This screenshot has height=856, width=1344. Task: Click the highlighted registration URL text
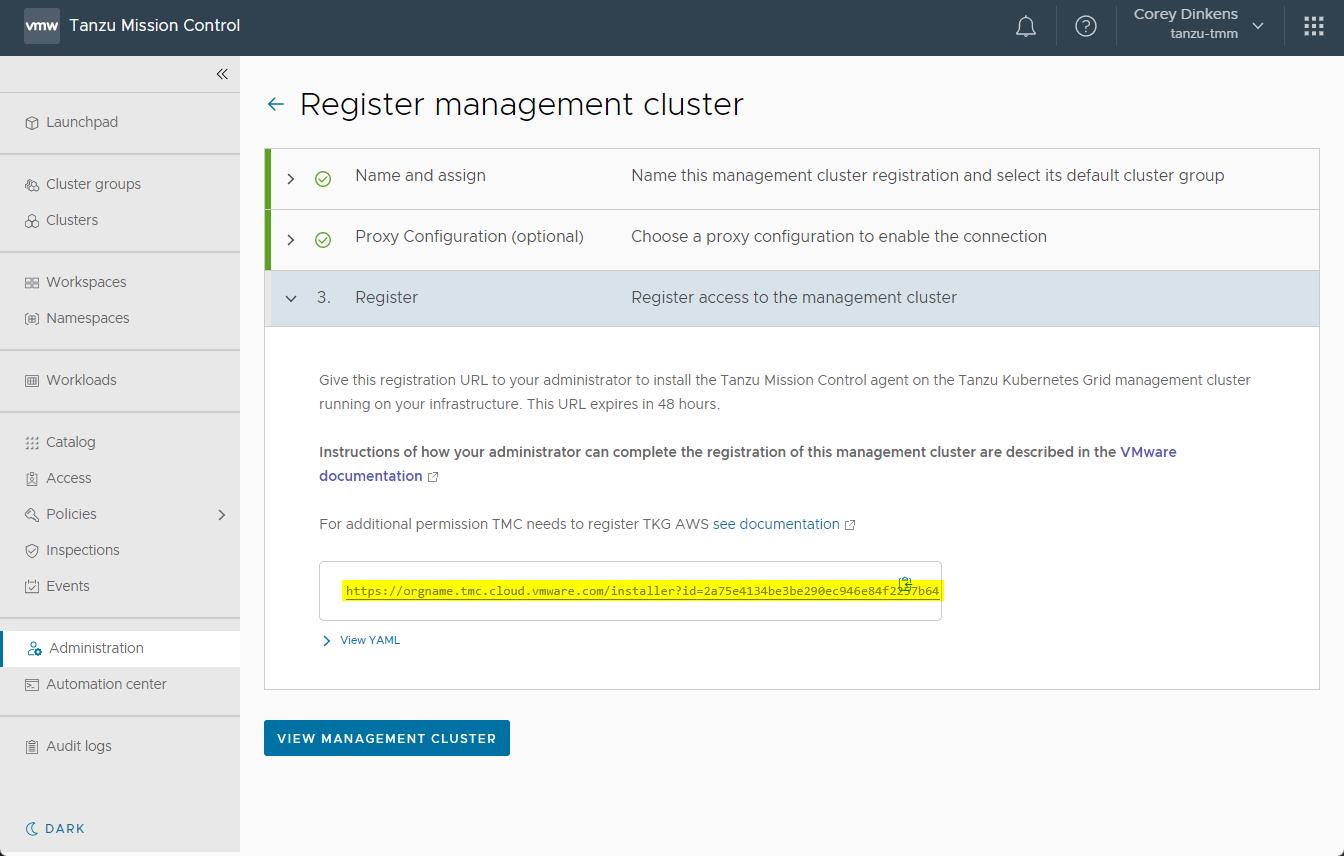642,591
